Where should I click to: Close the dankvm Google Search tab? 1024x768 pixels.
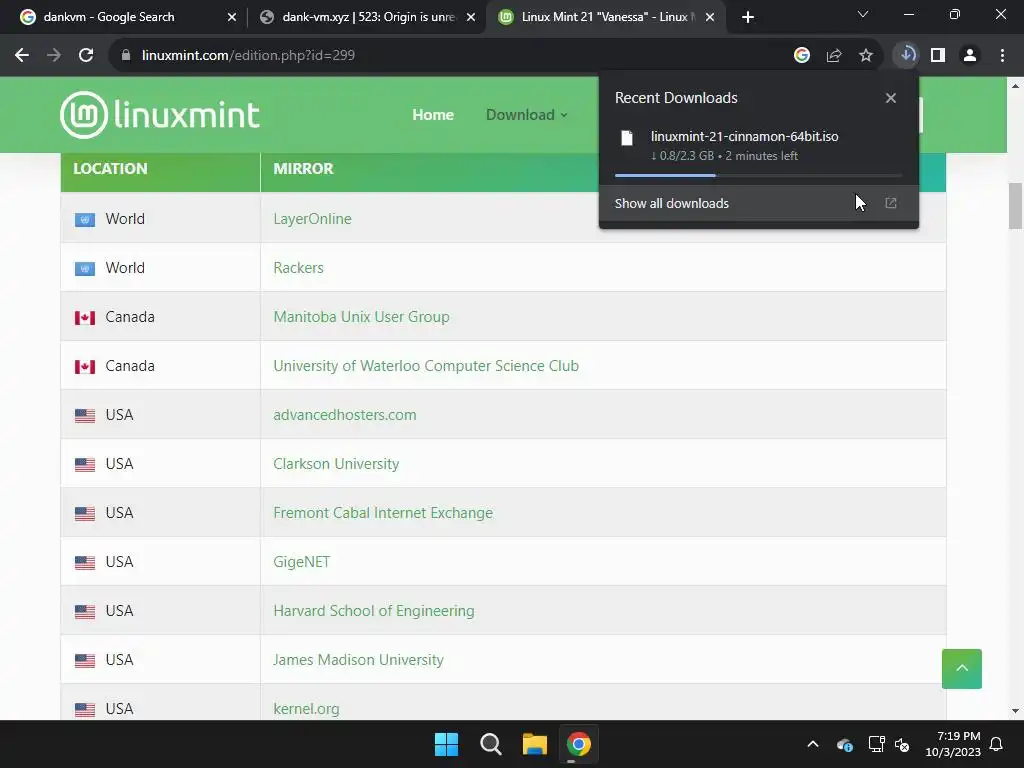(232, 18)
